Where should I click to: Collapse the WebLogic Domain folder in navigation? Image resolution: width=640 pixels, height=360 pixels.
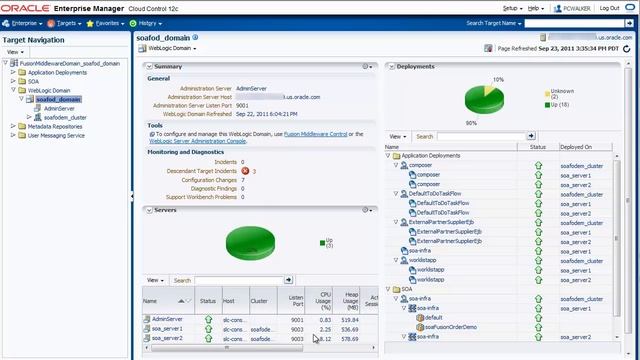tap(13, 90)
